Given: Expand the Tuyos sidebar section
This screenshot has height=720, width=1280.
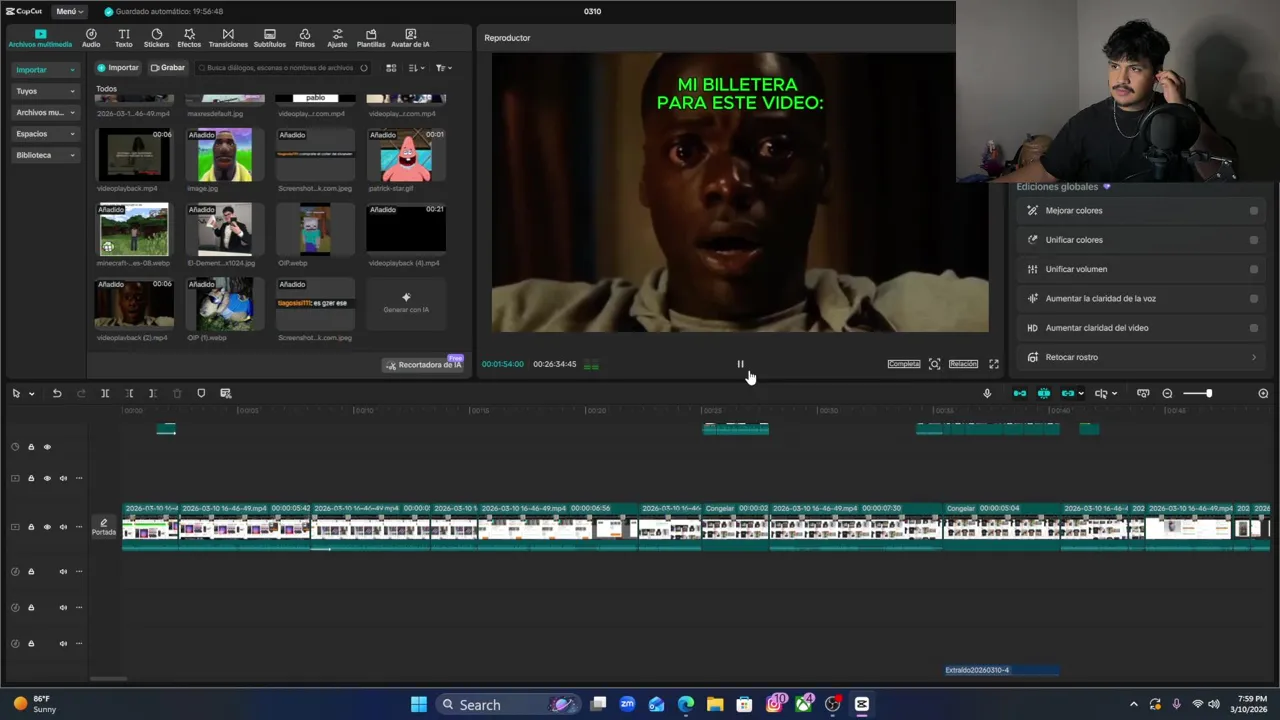Looking at the screenshot, I should point(45,91).
